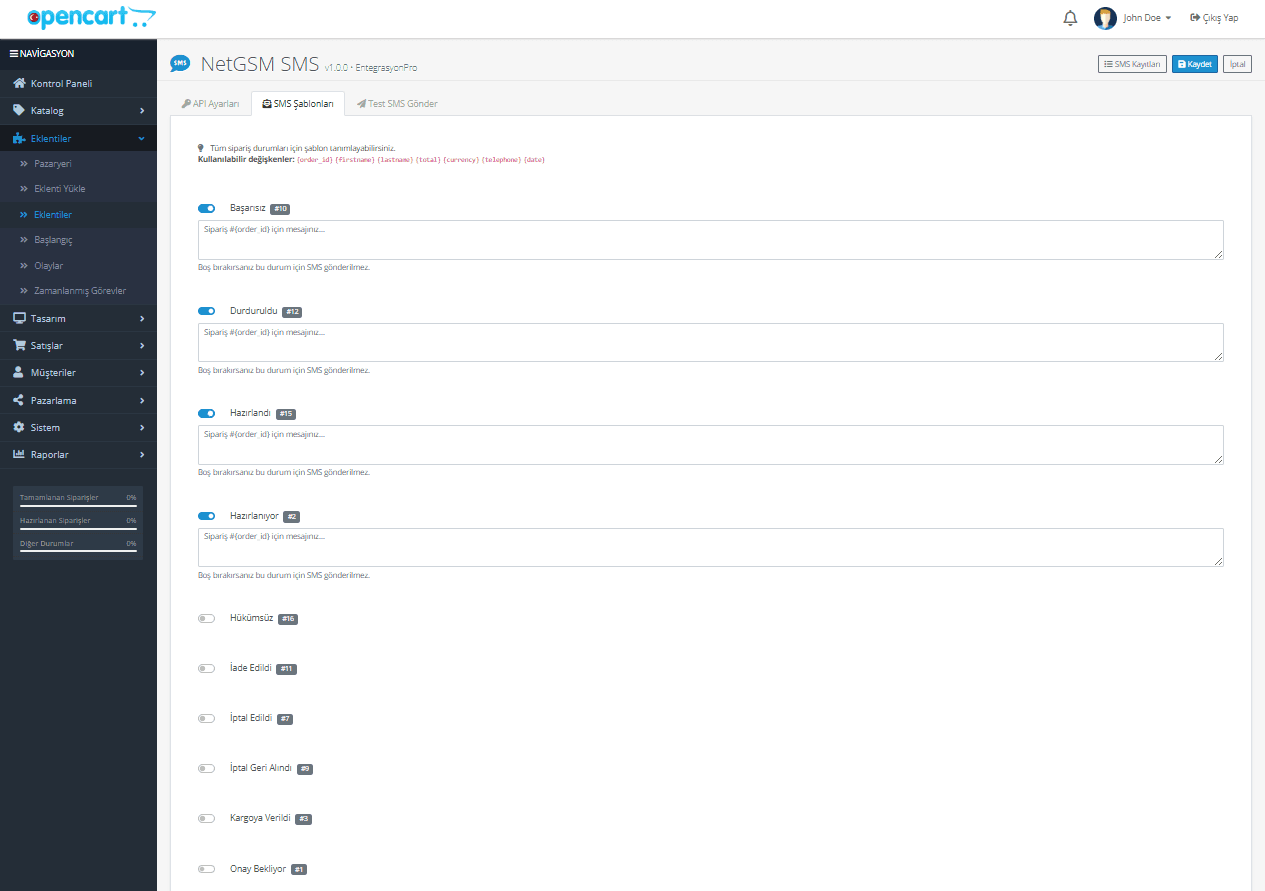Switch on the İptal Edildi toggle
The image size is (1265, 891).
(207, 718)
